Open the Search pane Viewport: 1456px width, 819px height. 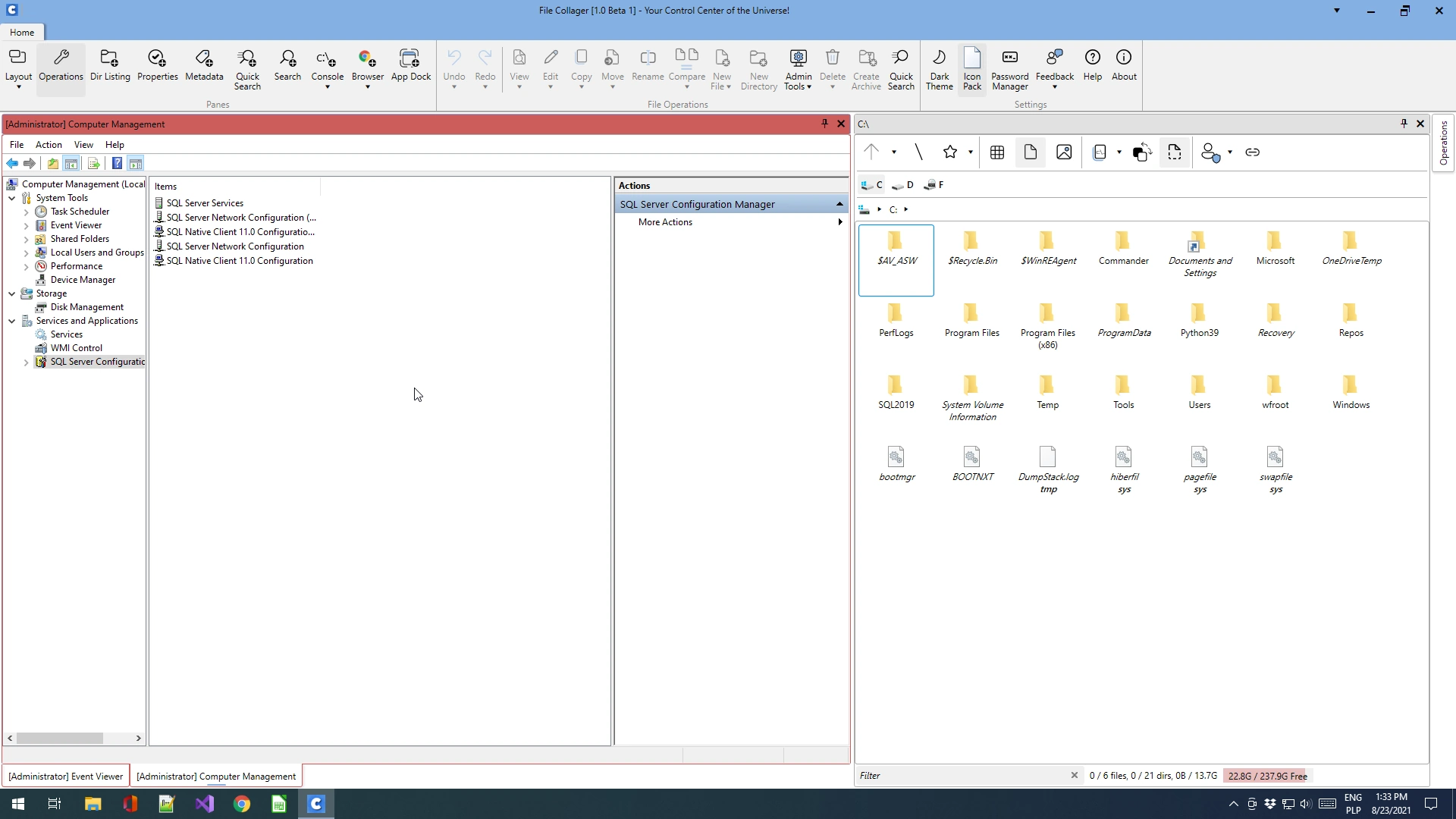(287, 68)
